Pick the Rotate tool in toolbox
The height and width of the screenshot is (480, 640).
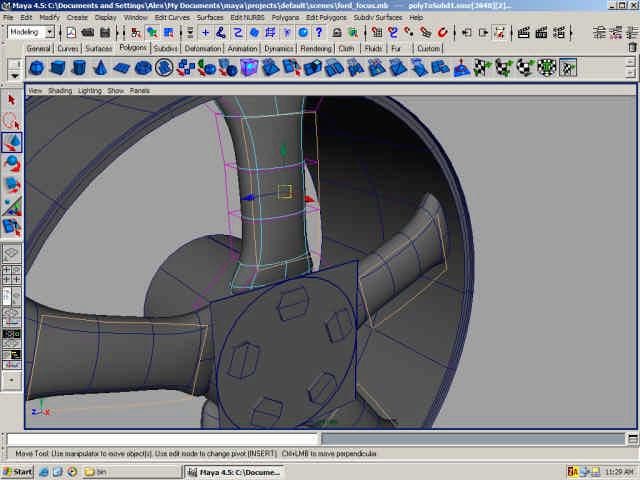(12, 163)
